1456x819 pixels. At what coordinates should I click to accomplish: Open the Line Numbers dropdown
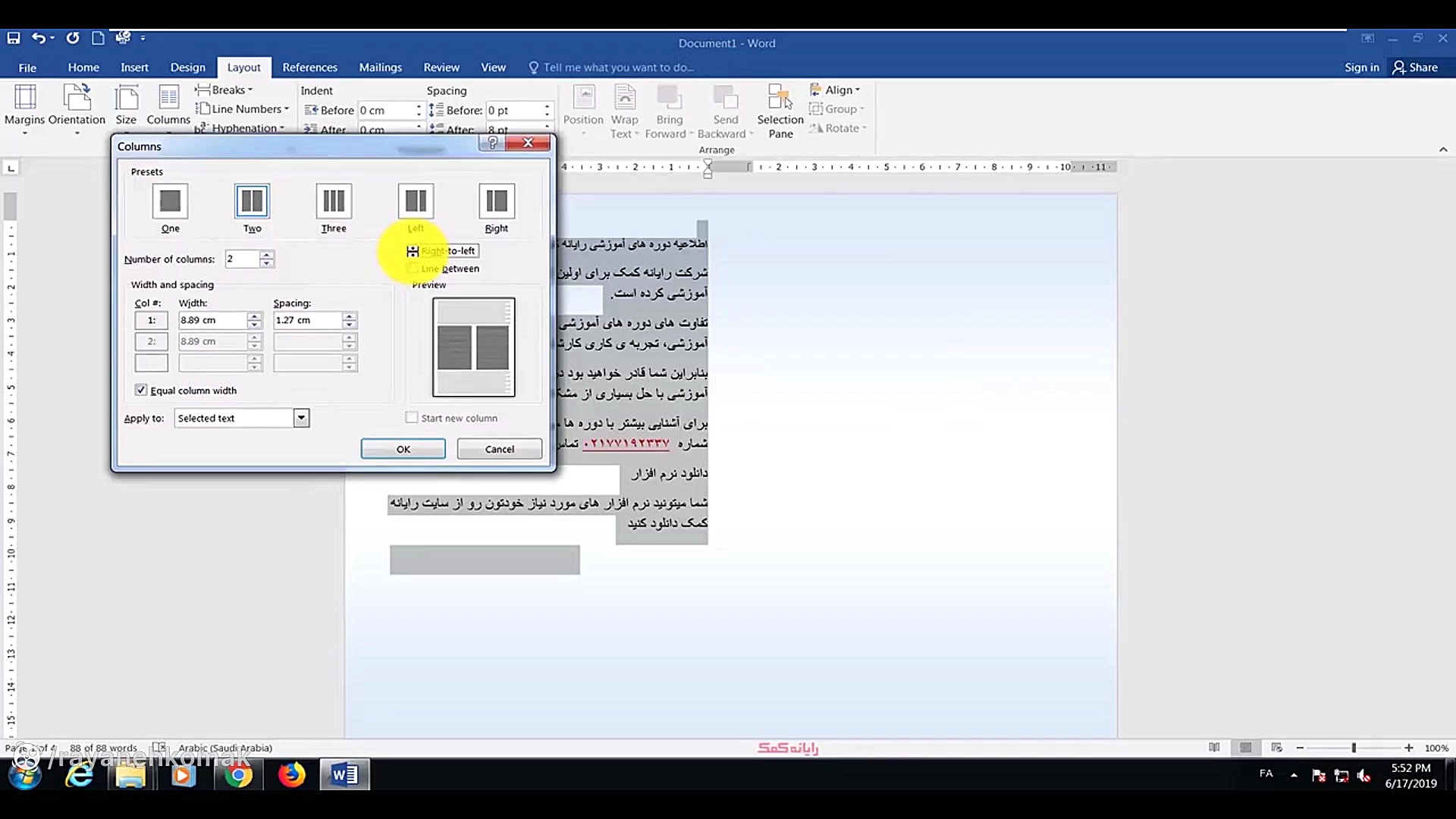pos(243,108)
